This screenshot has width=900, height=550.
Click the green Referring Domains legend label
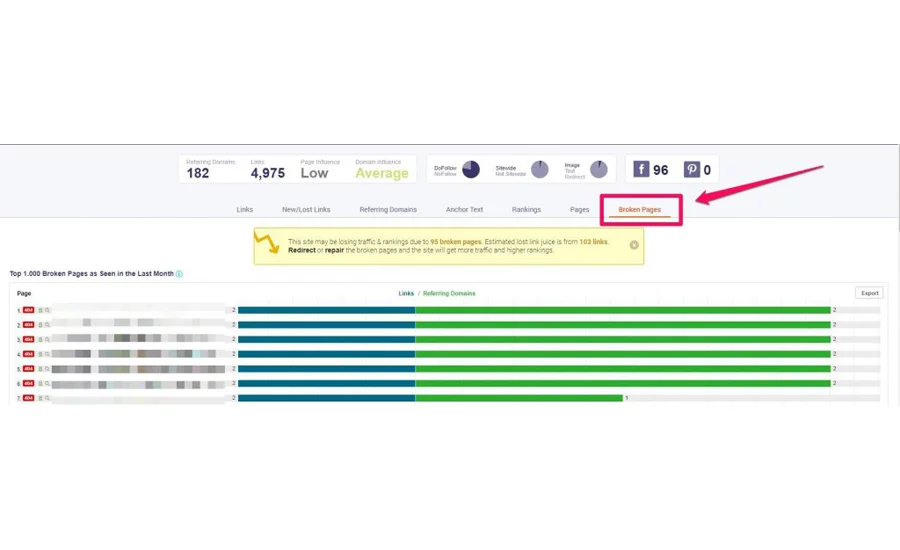pyautogui.click(x=449, y=293)
